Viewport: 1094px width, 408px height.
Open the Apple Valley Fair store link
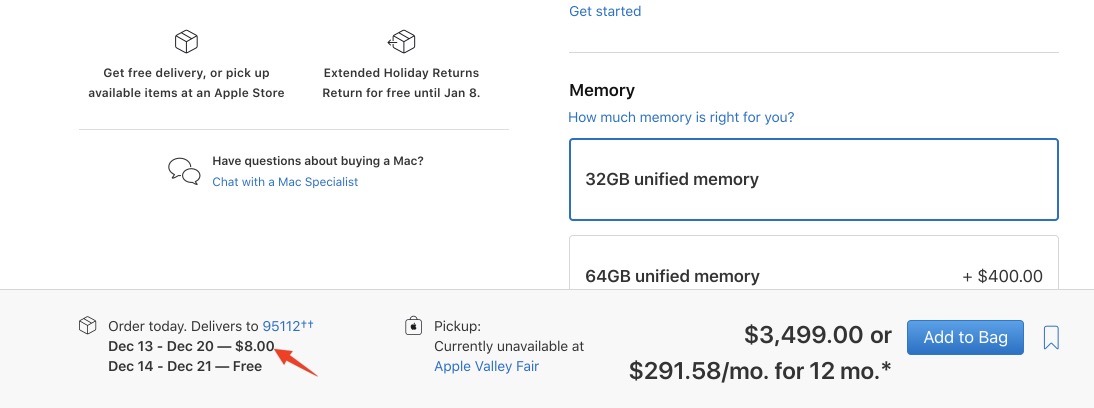pyautogui.click(x=486, y=366)
